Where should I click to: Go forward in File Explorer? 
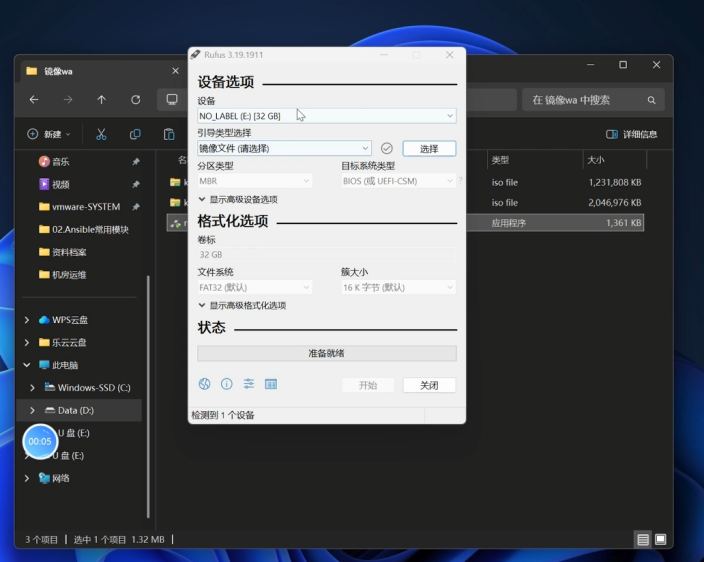point(68,100)
